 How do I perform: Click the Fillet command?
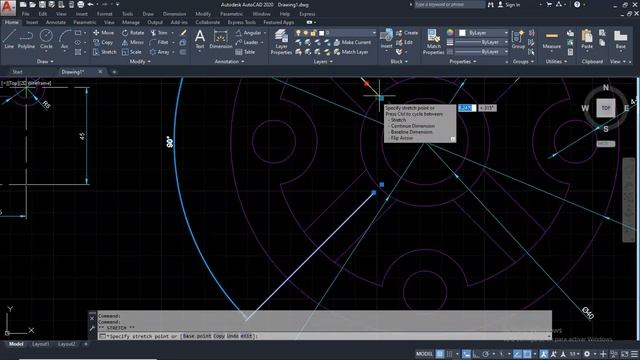click(159, 42)
